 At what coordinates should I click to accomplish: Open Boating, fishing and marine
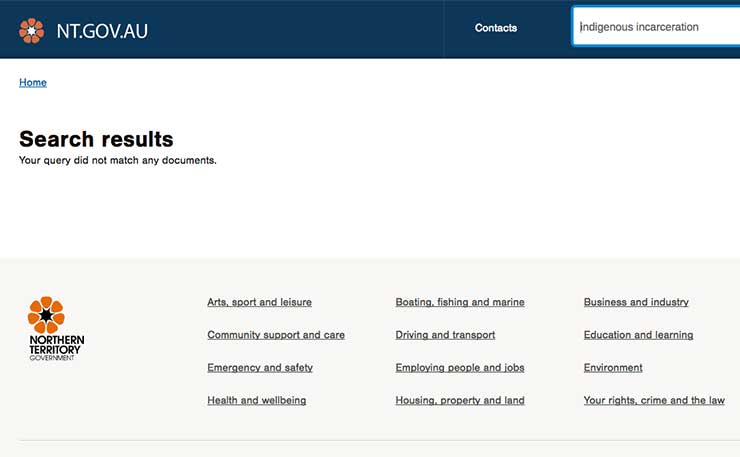click(460, 302)
